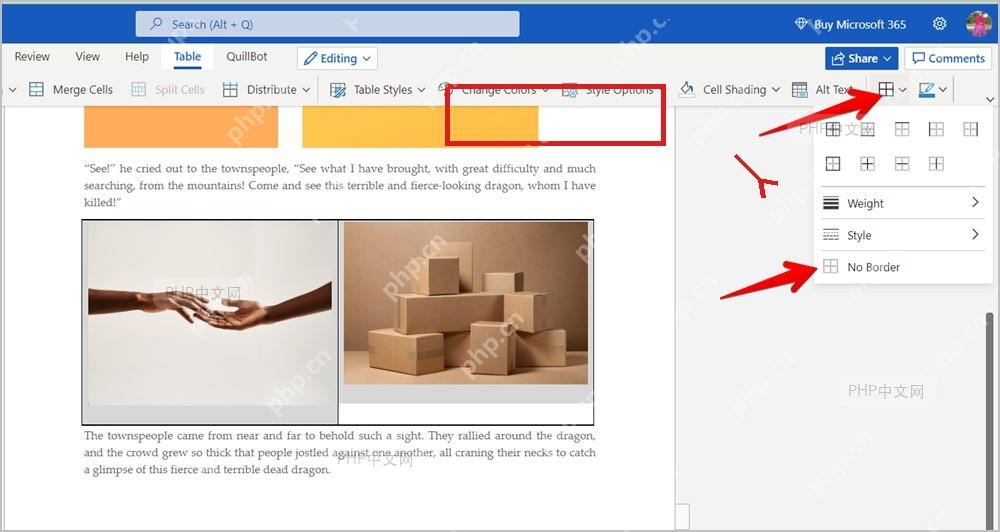This screenshot has height=532, width=1000.
Task: Expand the Borders dropdown arrow
Action: click(x=902, y=90)
